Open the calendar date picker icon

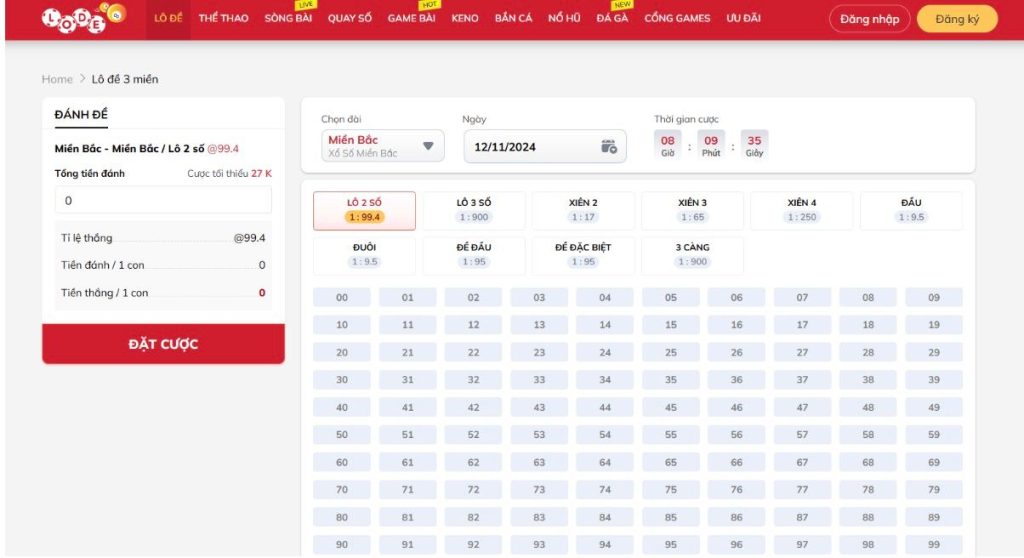pos(609,146)
